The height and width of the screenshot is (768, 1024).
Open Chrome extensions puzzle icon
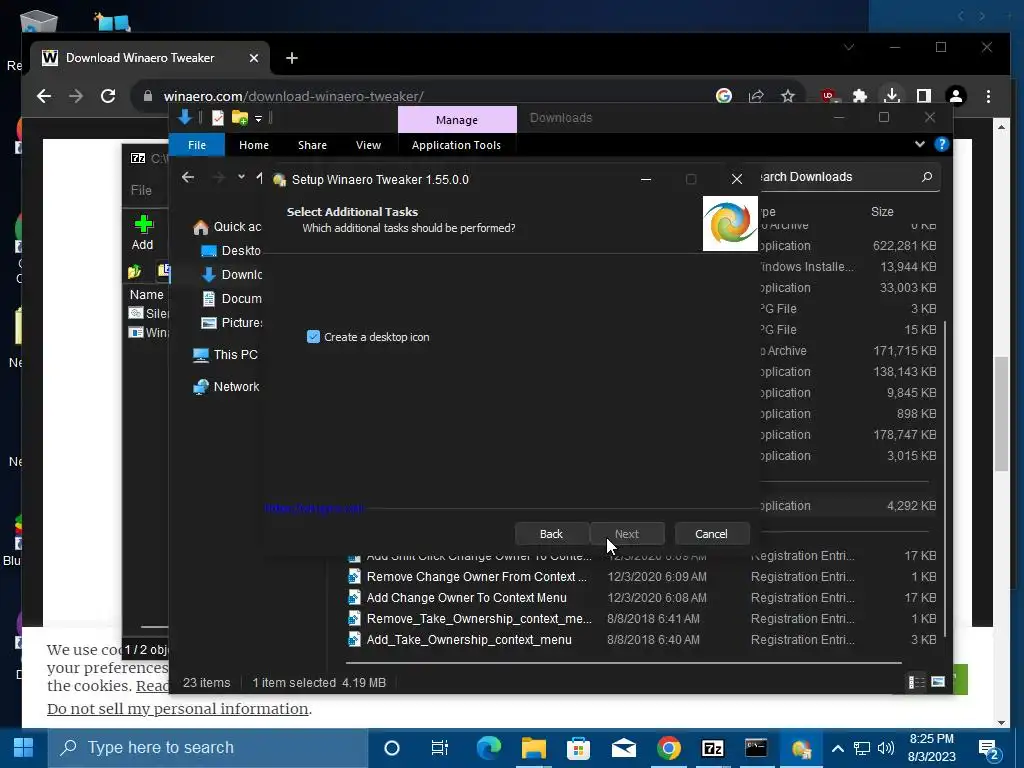859,96
